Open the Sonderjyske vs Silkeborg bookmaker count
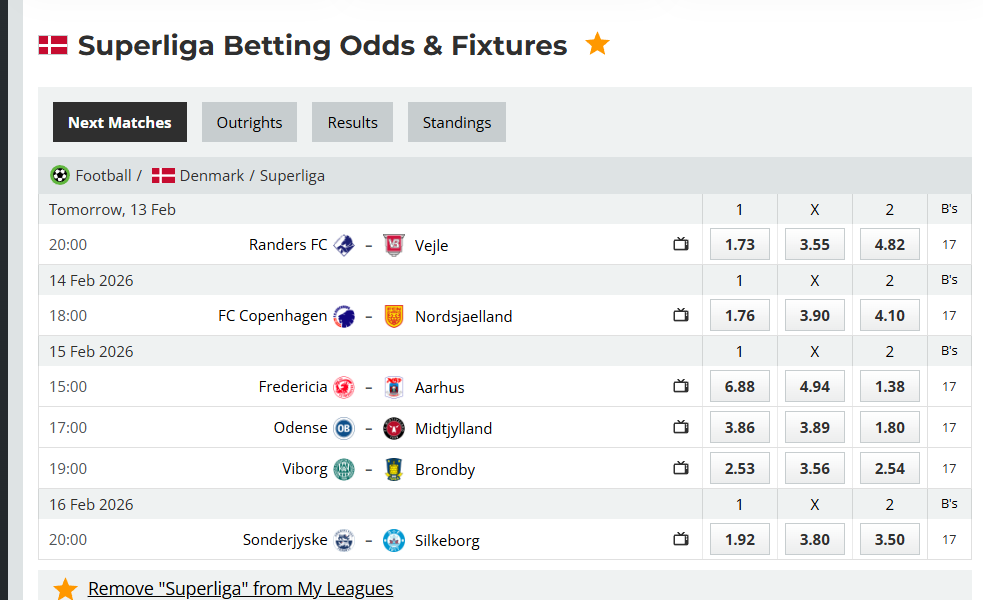Screen dimensions: 983x600 click(949, 540)
